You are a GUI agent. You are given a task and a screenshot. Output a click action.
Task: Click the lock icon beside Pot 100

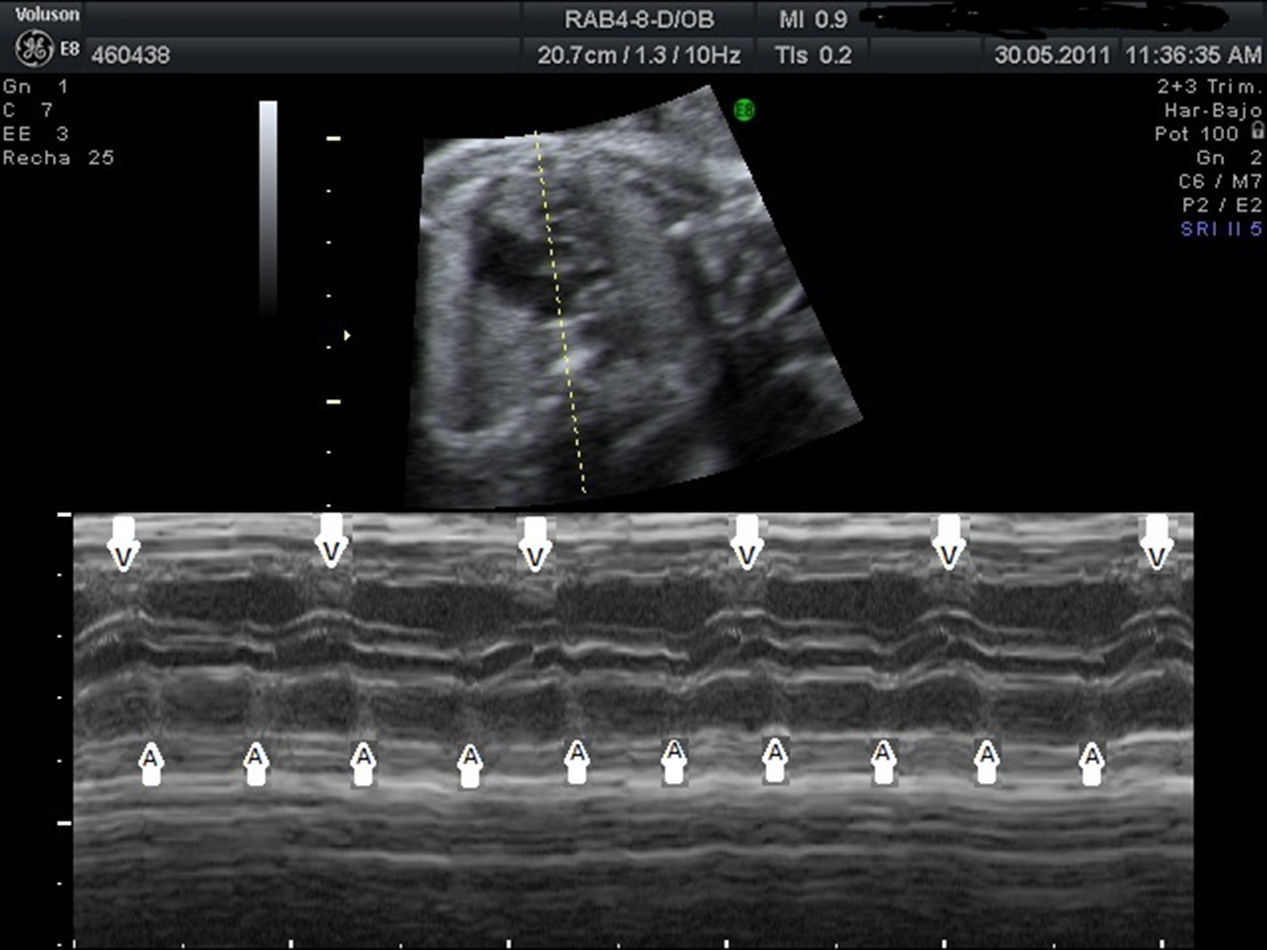tap(1257, 130)
